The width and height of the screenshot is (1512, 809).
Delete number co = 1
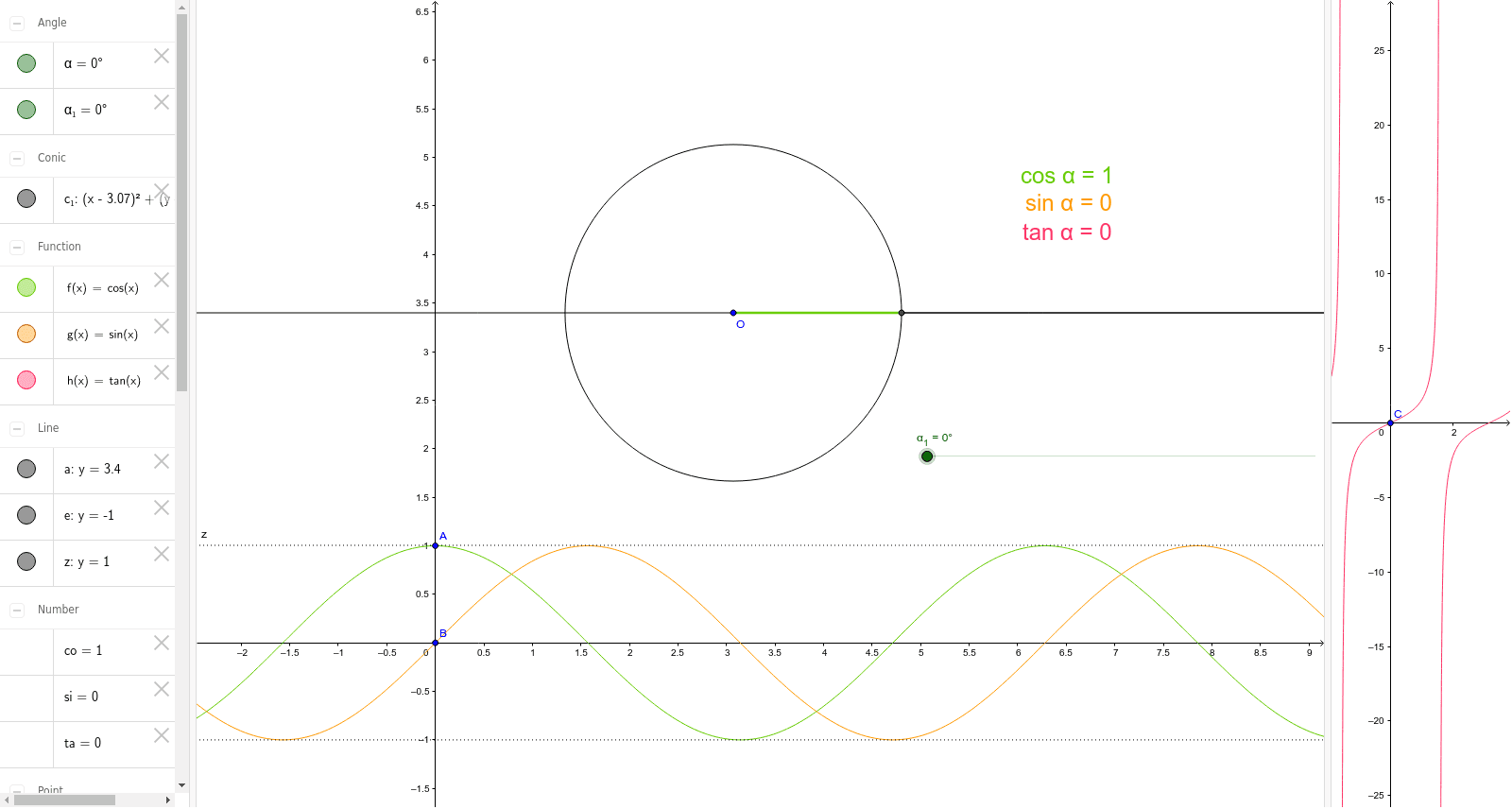[x=162, y=643]
